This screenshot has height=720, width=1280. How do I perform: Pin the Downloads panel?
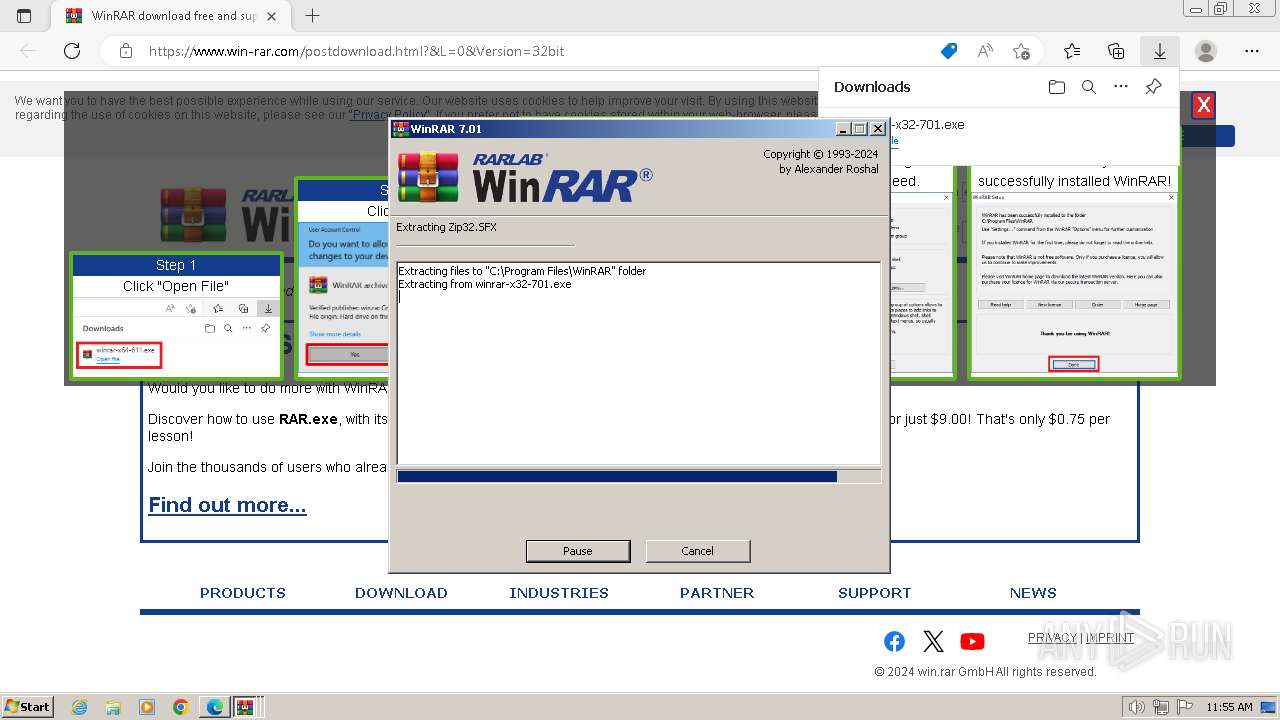pyautogui.click(x=1153, y=87)
